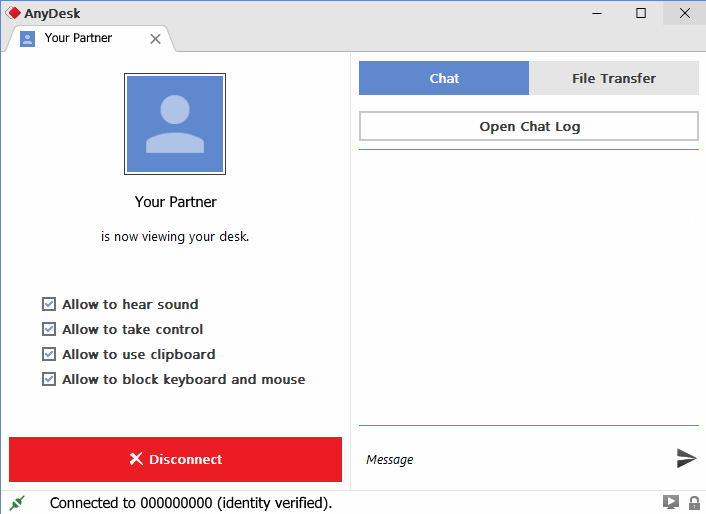Open Chat Log
This screenshot has width=706, height=514.
pos(529,126)
